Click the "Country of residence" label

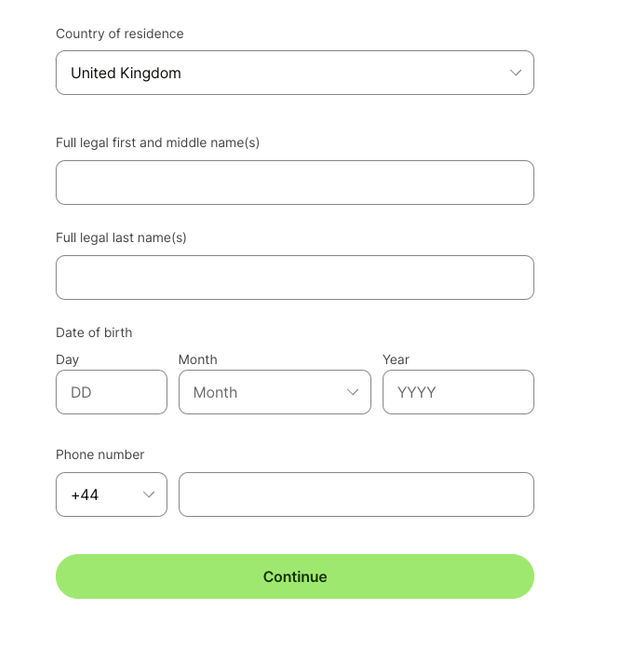tap(120, 34)
